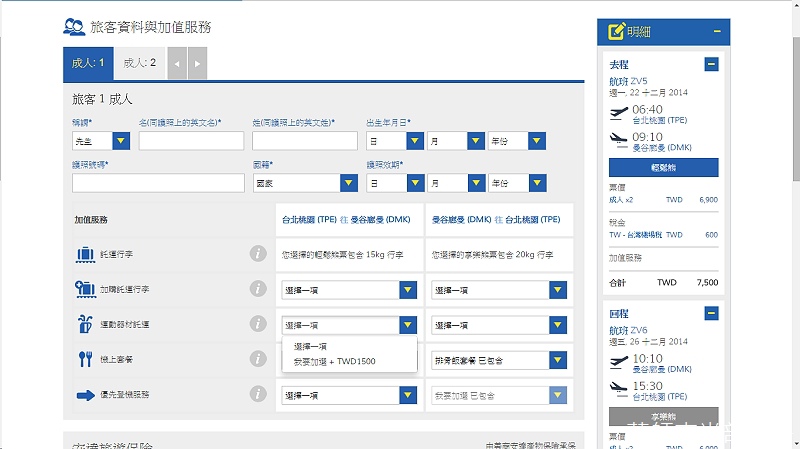Click the 航班 ZV5 flight number
This screenshot has width=800, height=449.
pos(628,81)
